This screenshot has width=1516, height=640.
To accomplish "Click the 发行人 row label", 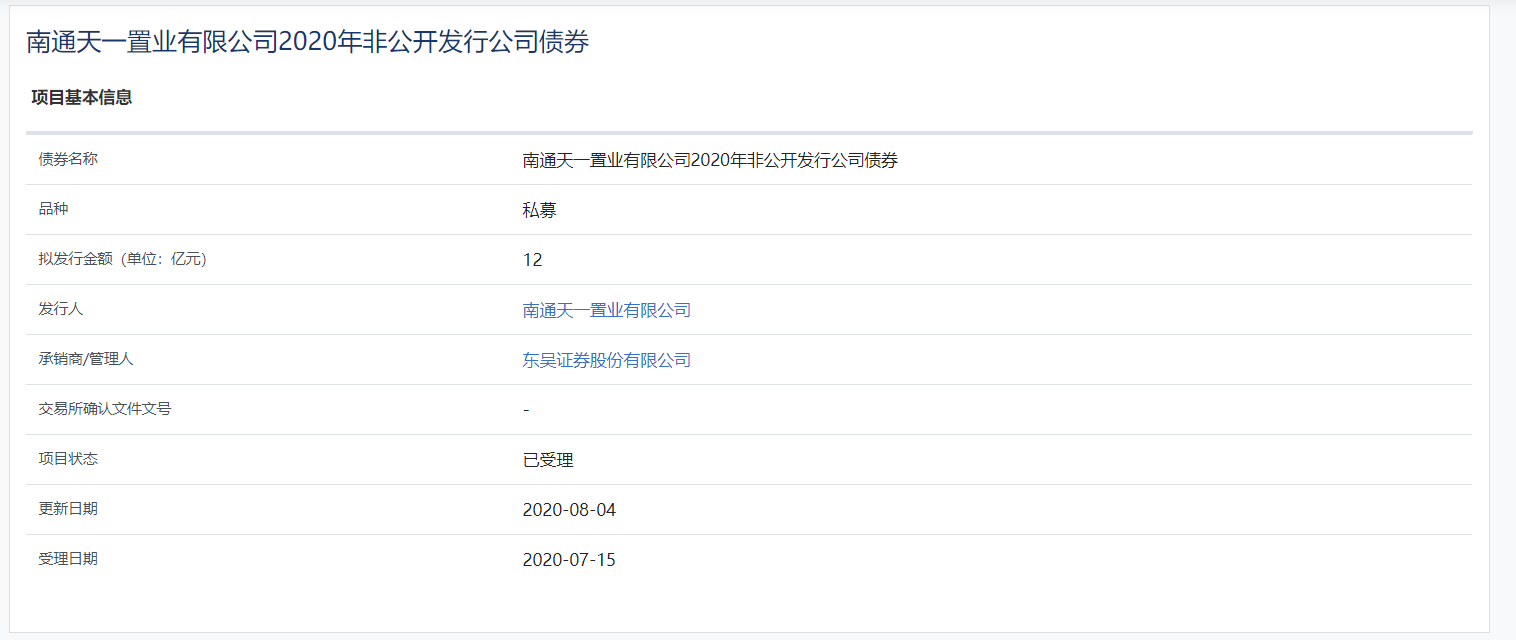I will tap(60, 309).
